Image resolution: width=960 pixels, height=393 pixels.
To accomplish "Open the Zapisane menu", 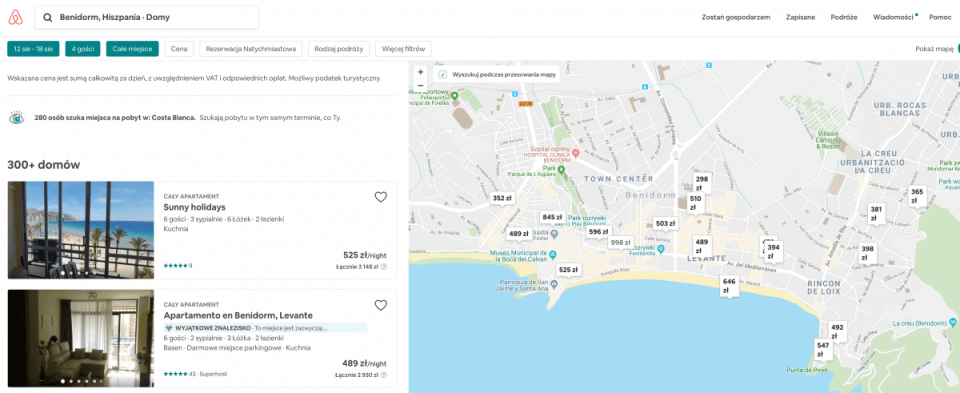I will [x=800, y=17].
